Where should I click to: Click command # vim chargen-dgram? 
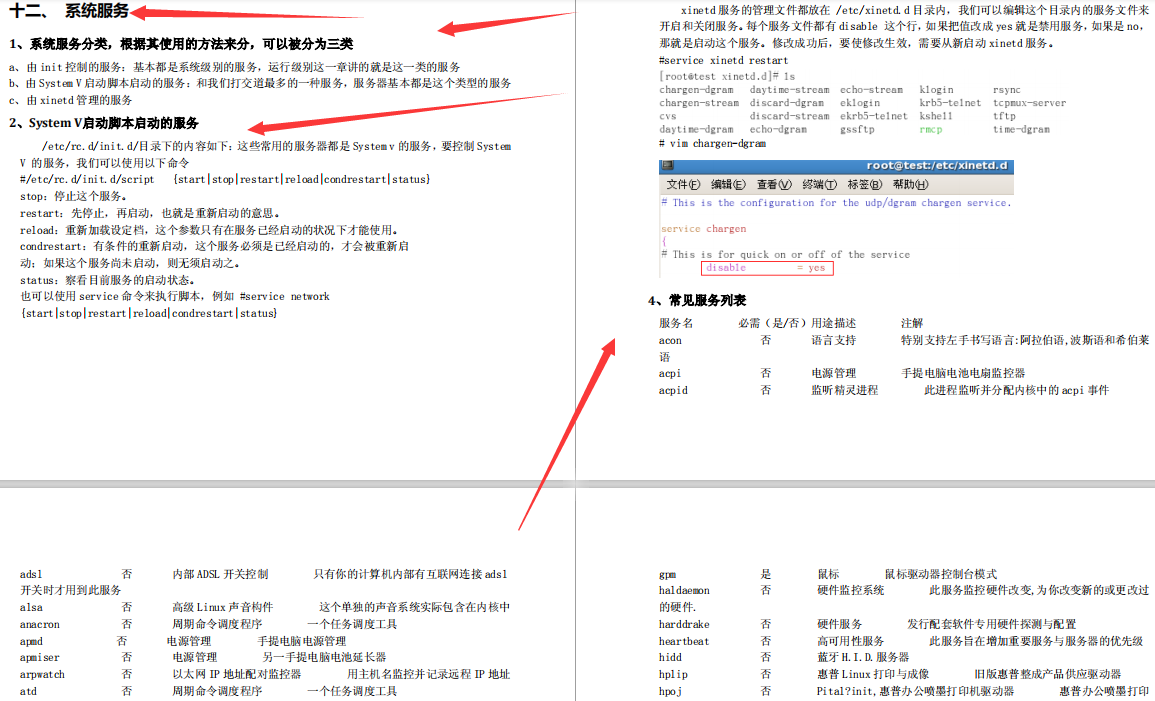[712, 144]
